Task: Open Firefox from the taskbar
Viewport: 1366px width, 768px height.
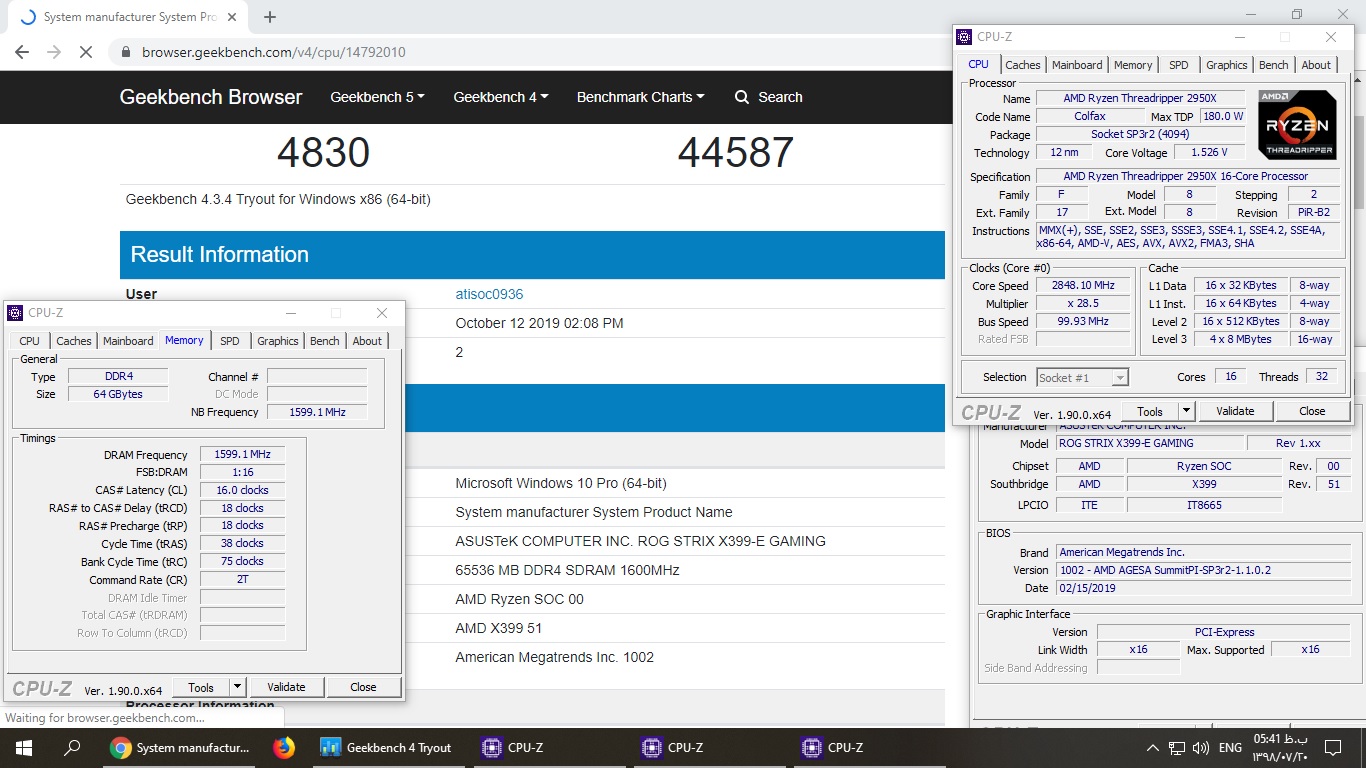Action: point(284,747)
